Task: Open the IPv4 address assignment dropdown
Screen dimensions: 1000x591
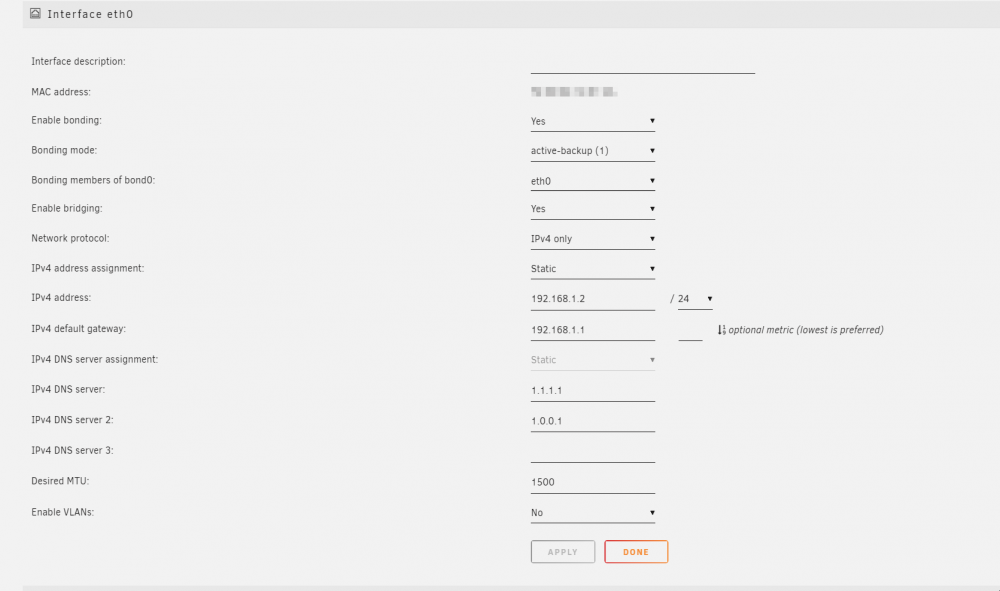Action: pos(592,269)
